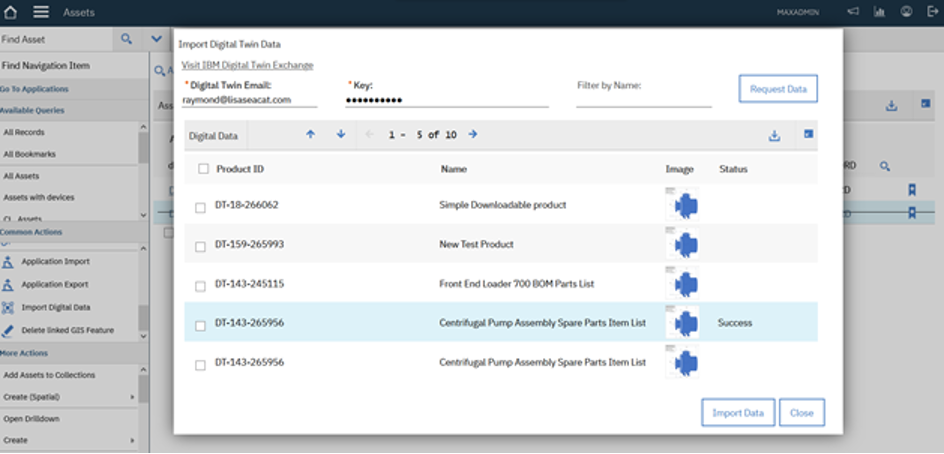Click the Find Navigation Item field
Image resolution: width=944 pixels, height=454 pixels.
73,66
